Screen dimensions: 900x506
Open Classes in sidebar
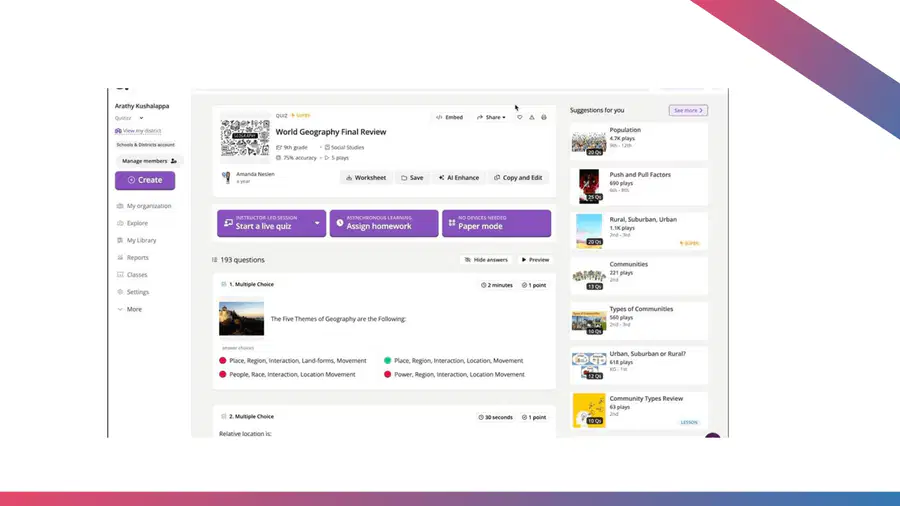(137, 275)
